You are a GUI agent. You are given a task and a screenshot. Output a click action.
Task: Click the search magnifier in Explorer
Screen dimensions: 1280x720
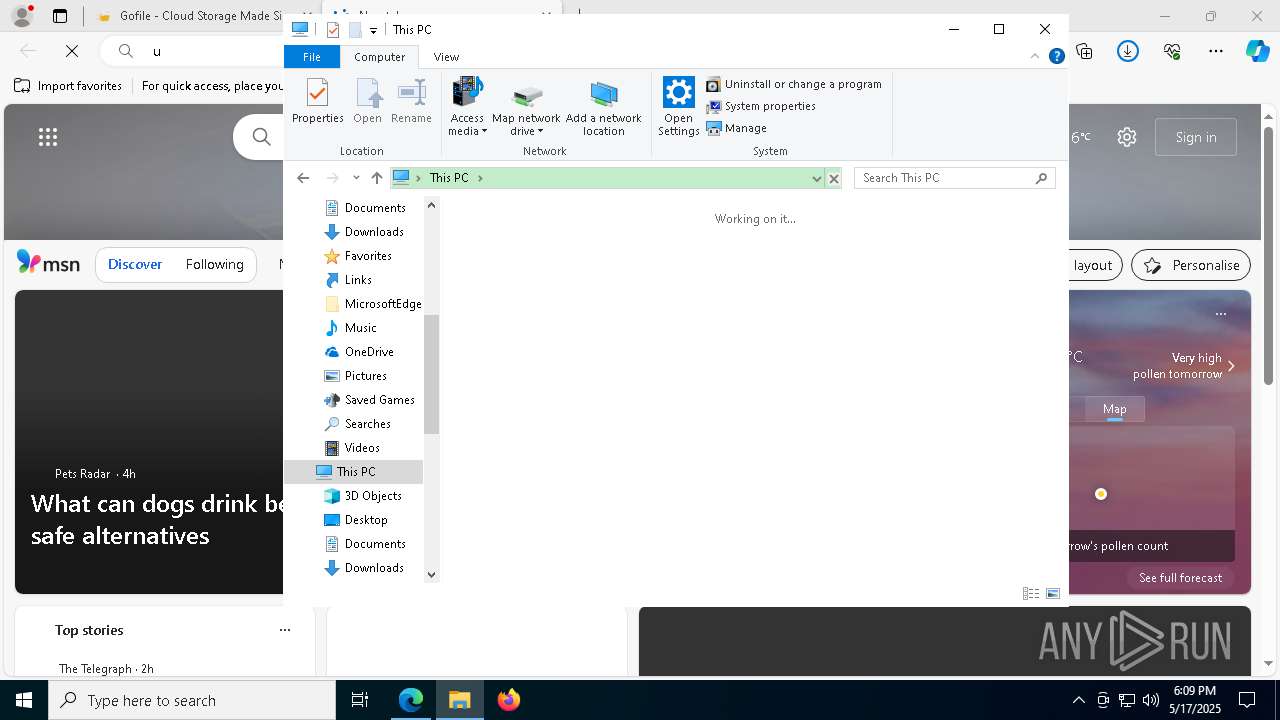(x=1041, y=178)
